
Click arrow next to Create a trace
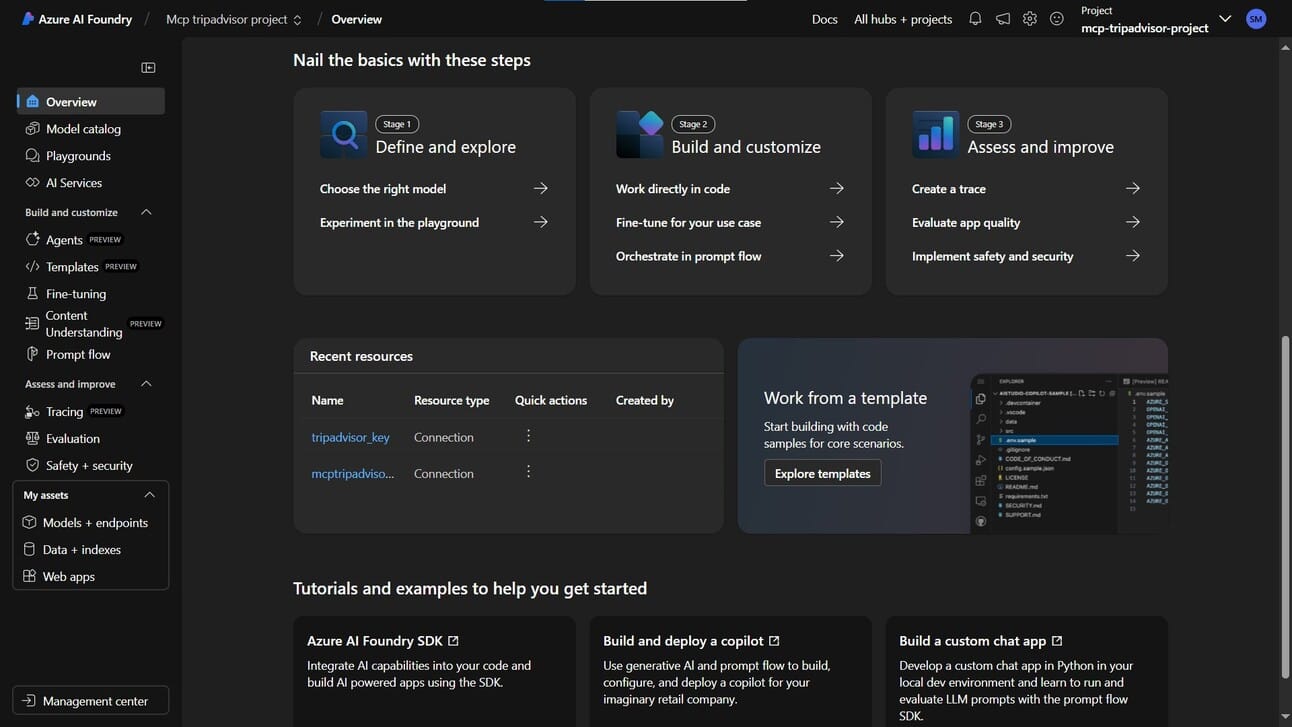pos(1133,188)
